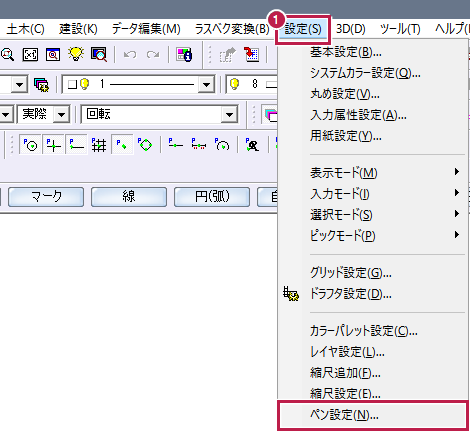Click the grid snap pick icon
Image resolution: width=471 pixels, height=433 pixels.
tap(99, 145)
